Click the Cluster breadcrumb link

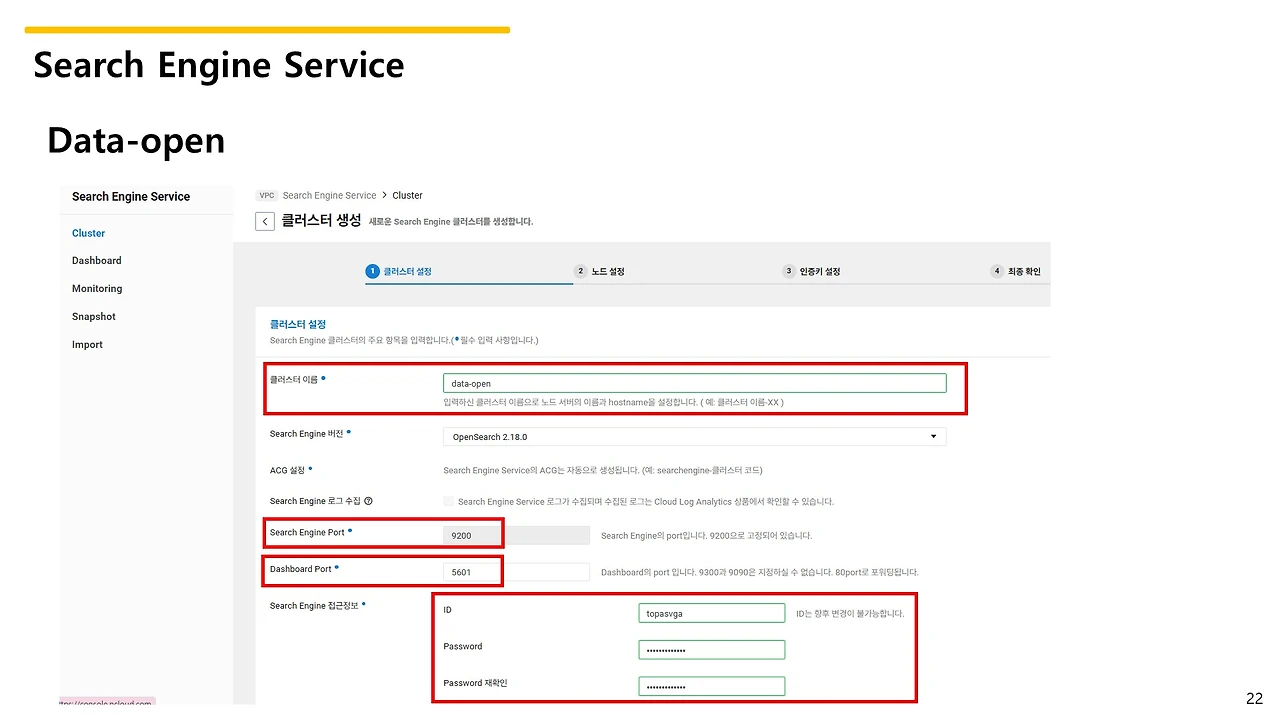coord(408,196)
